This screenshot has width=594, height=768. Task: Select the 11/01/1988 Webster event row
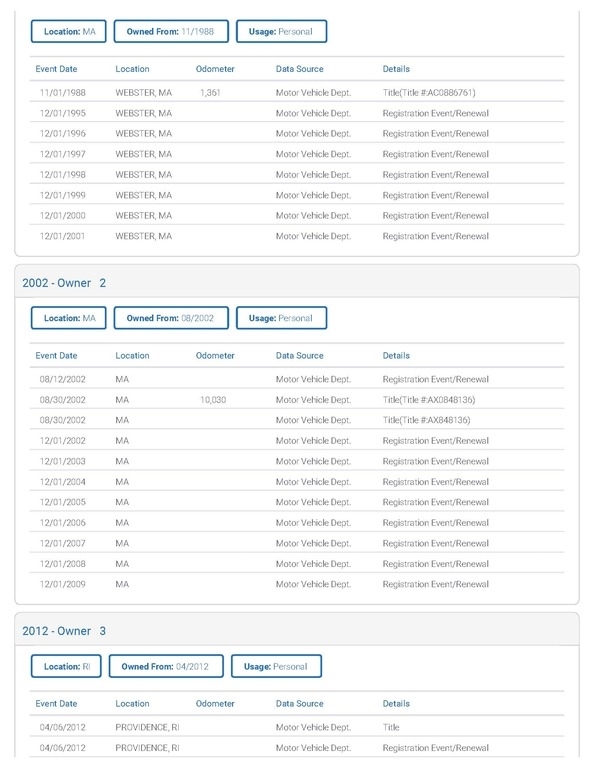[297, 93]
